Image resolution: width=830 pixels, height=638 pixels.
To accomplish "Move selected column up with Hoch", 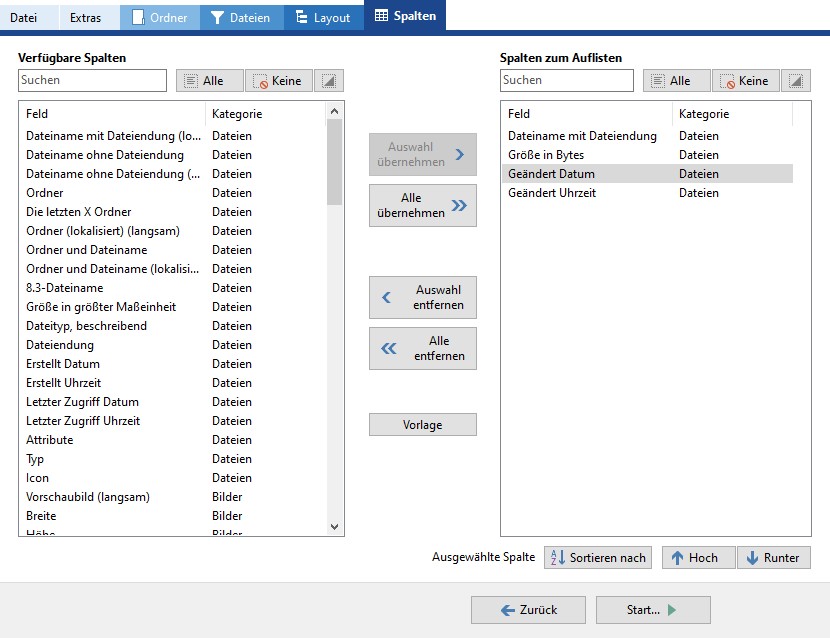I will (698, 558).
